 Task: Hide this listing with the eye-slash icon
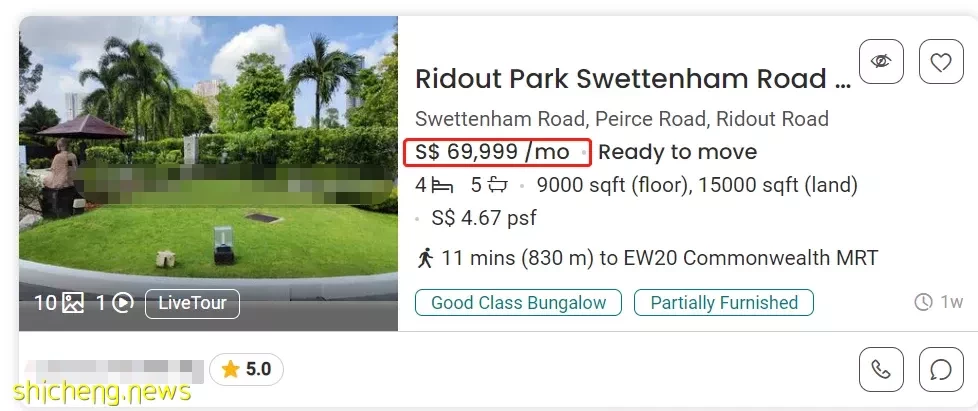pos(881,61)
